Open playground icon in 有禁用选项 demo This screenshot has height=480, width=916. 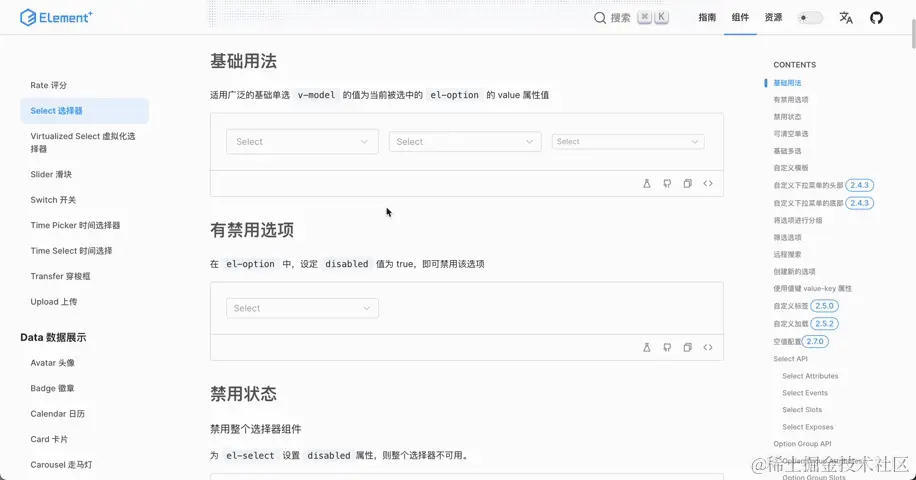pyautogui.click(x=647, y=347)
